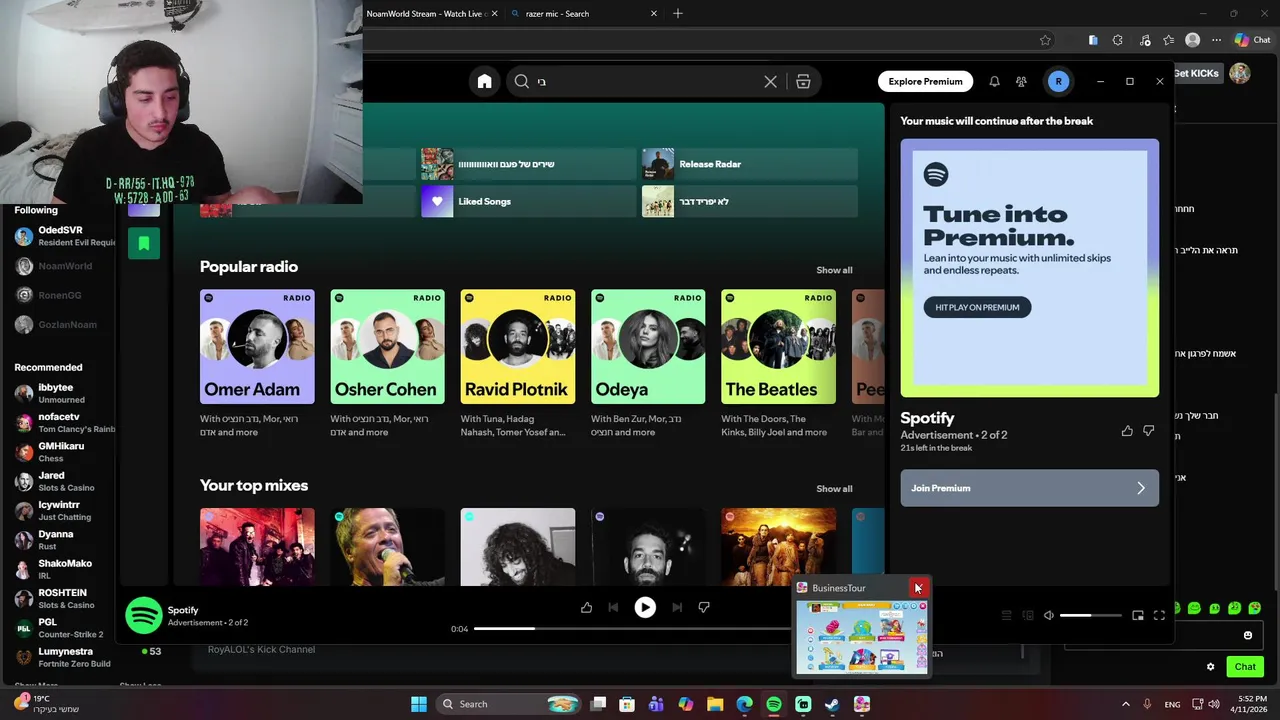This screenshot has height=720, width=1280.
Task: Show hidden system tray icons
Action: coord(1125,704)
